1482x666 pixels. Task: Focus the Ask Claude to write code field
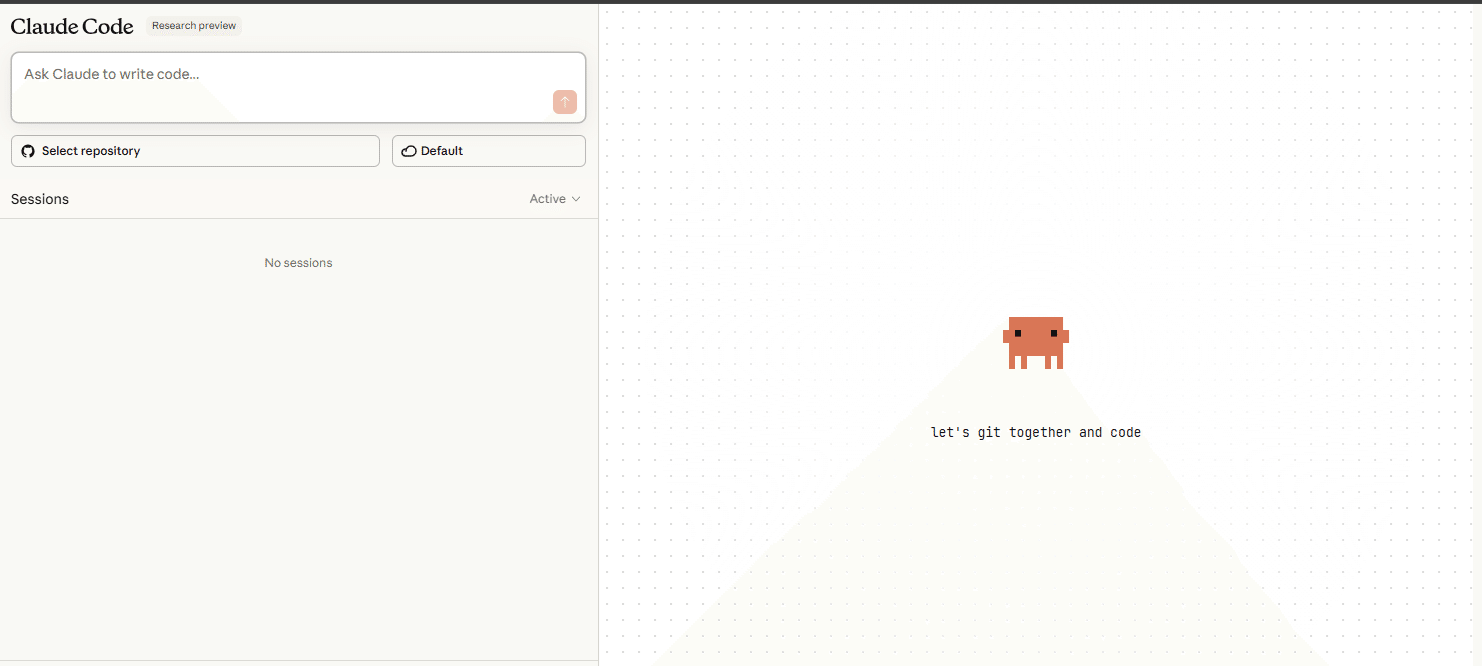click(x=298, y=87)
